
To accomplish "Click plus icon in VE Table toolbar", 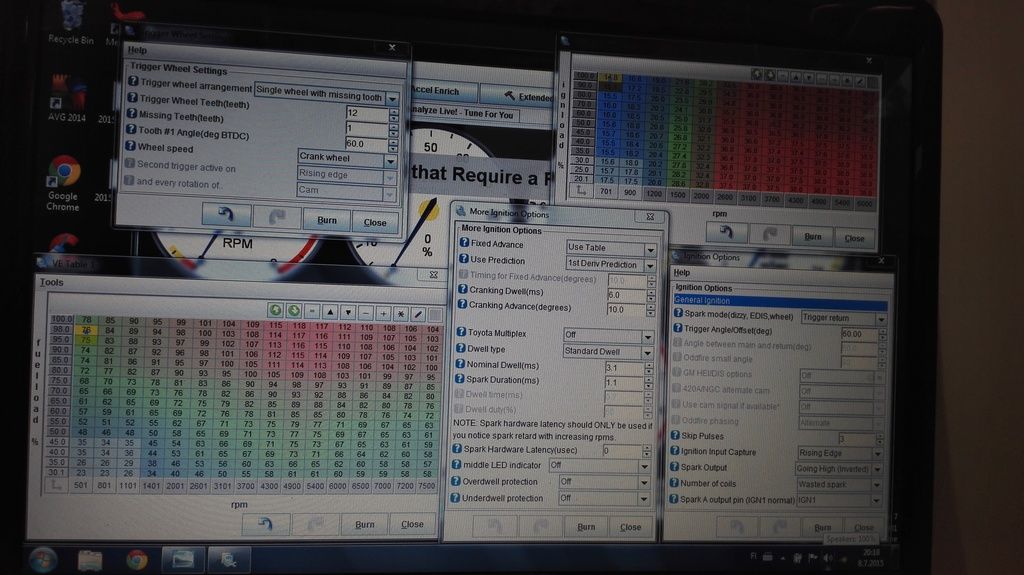I will click(x=383, y=314).
